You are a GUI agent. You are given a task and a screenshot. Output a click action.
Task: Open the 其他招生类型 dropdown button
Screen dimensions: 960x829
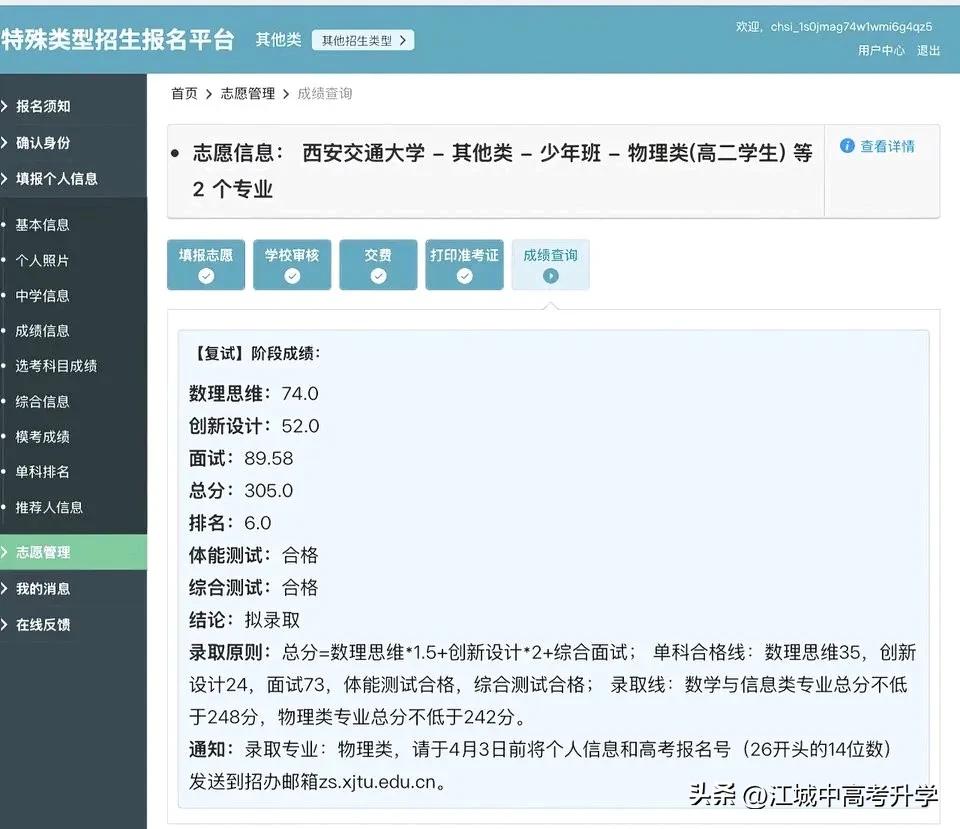pyautogui.click(x=363, y=40)
